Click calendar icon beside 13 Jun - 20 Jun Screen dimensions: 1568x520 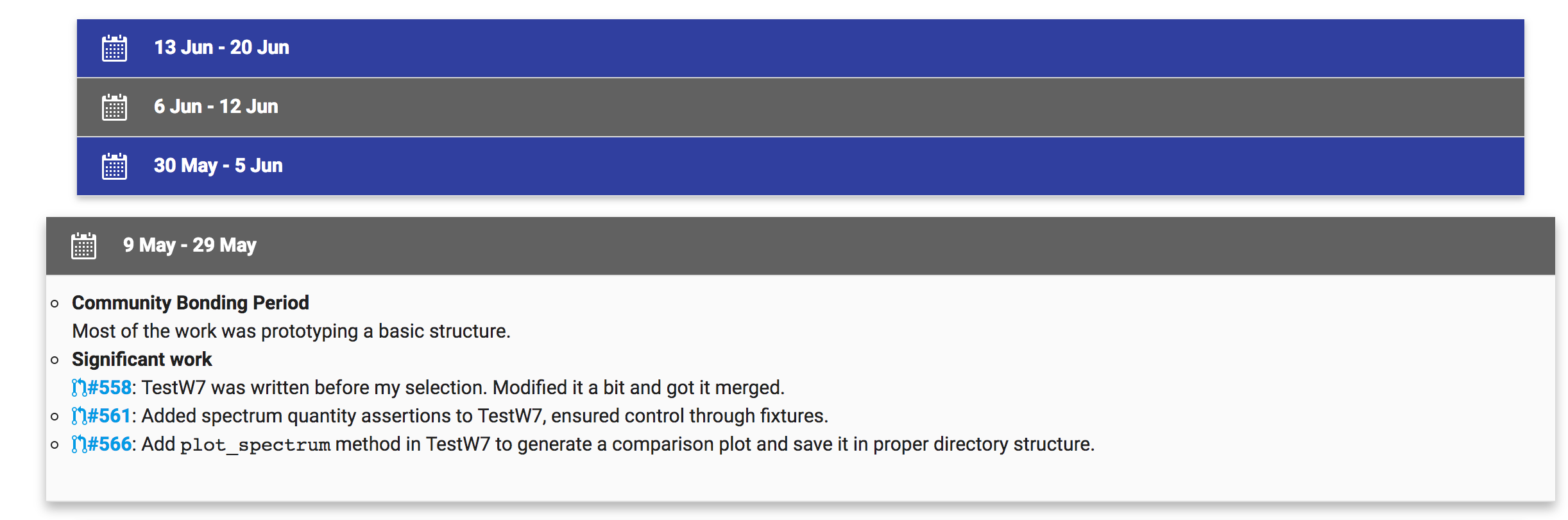coord(114,48)
